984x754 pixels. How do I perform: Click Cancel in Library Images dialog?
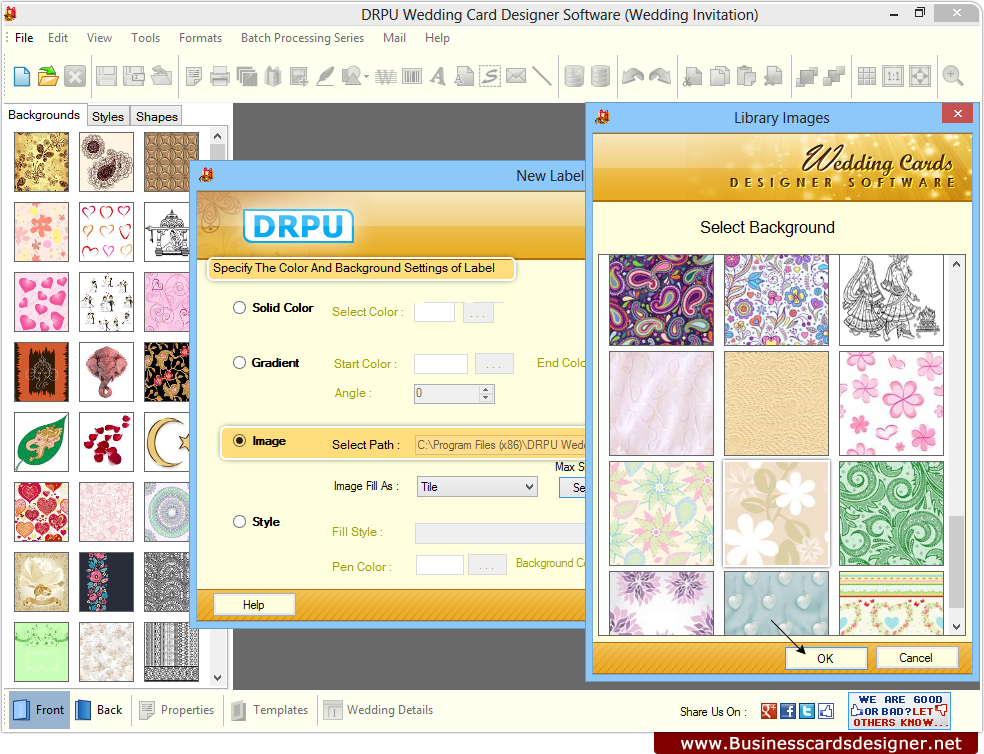(916, 657)
